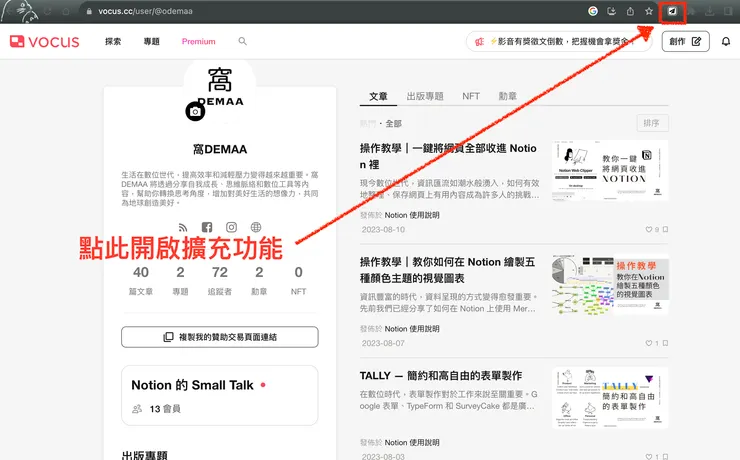740x460 pixels.
Task: Open the Notion Web Clipper extension icon
Action: click(x=672, y=11)
